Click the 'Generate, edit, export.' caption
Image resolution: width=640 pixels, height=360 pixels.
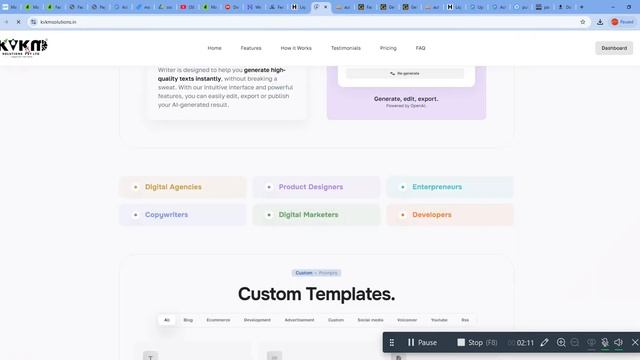point(406,99)
